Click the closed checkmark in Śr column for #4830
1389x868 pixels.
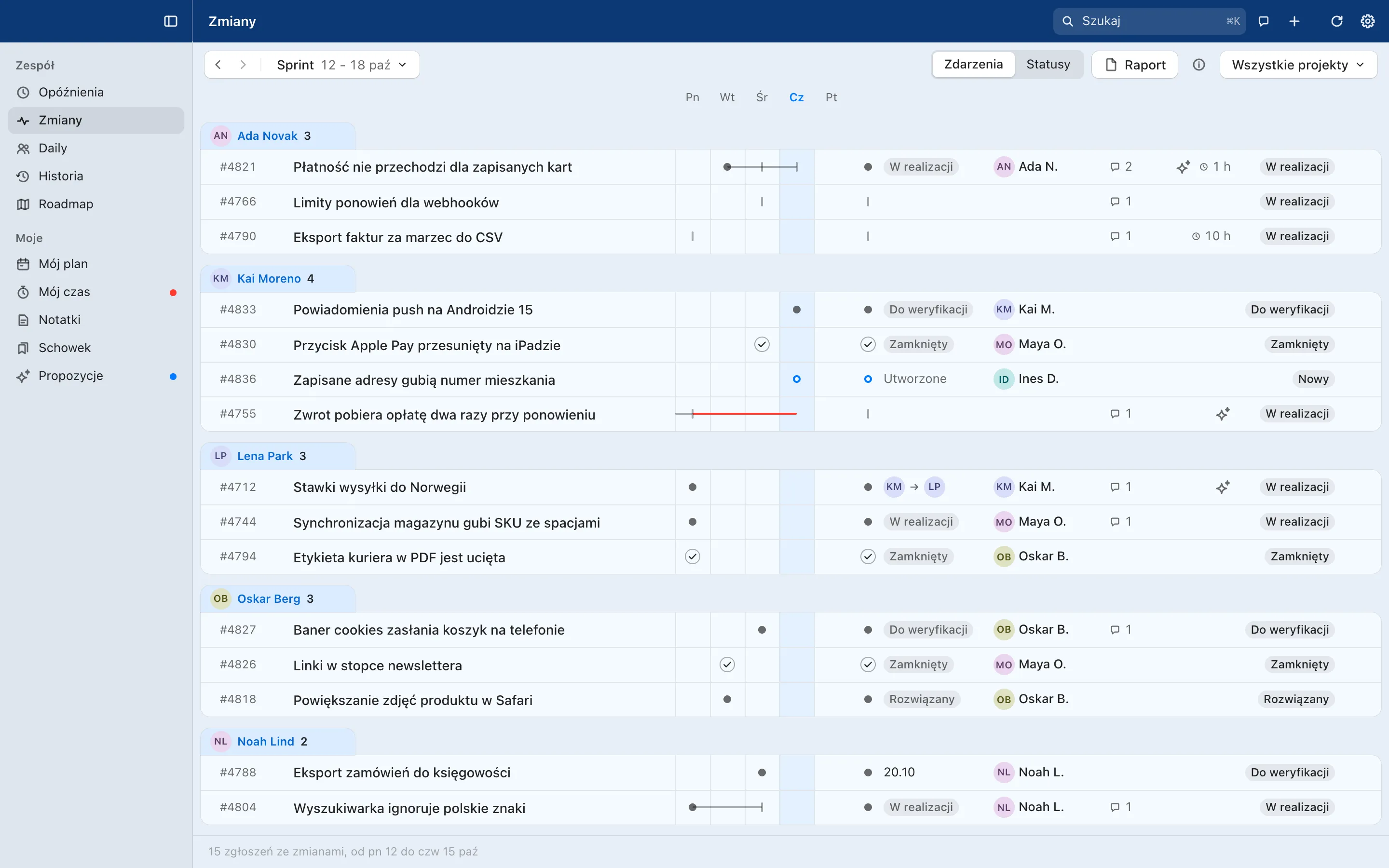[x=762, y=344]
